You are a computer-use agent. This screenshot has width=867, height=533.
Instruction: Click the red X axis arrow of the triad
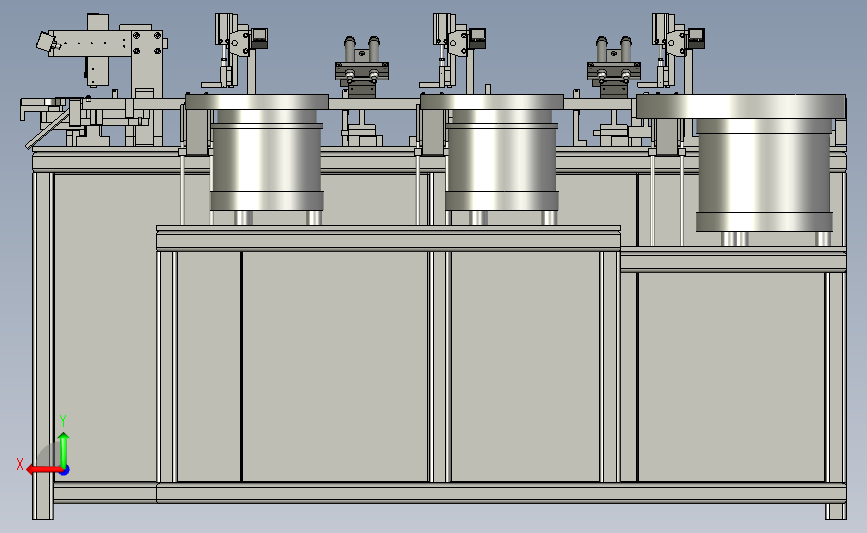point(43,470)
